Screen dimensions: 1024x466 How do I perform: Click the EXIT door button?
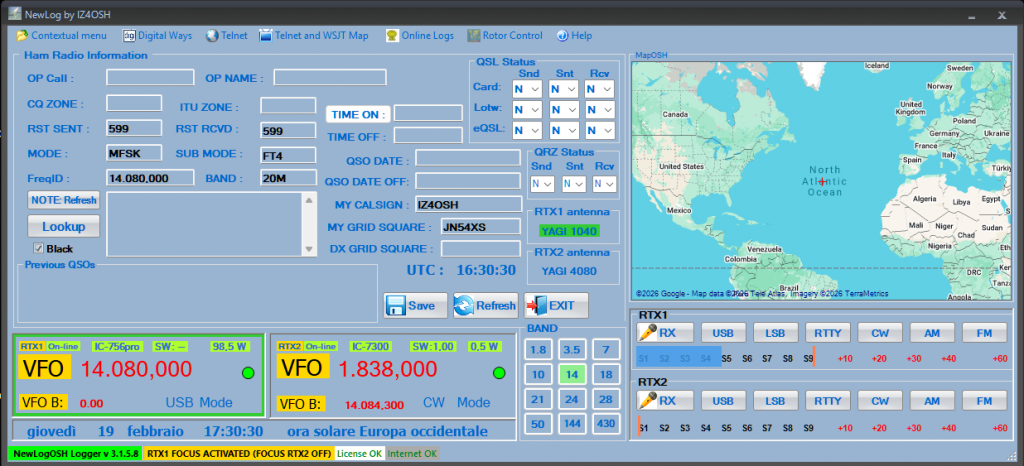click(556, 305)
